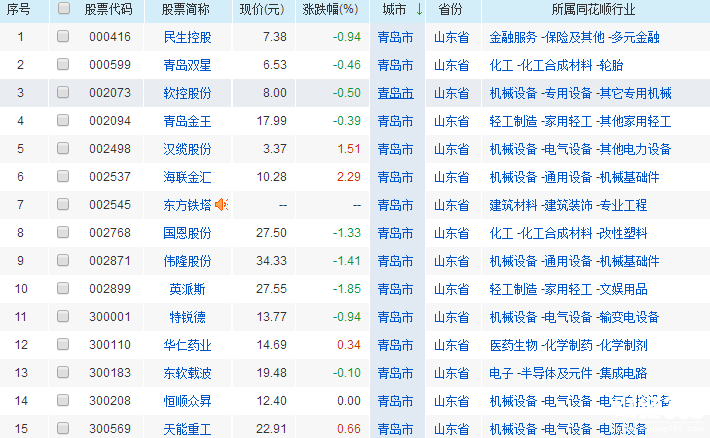Click the price value 34.33
710x438 pixels.
pyautogui.click(x=271, y=261)
